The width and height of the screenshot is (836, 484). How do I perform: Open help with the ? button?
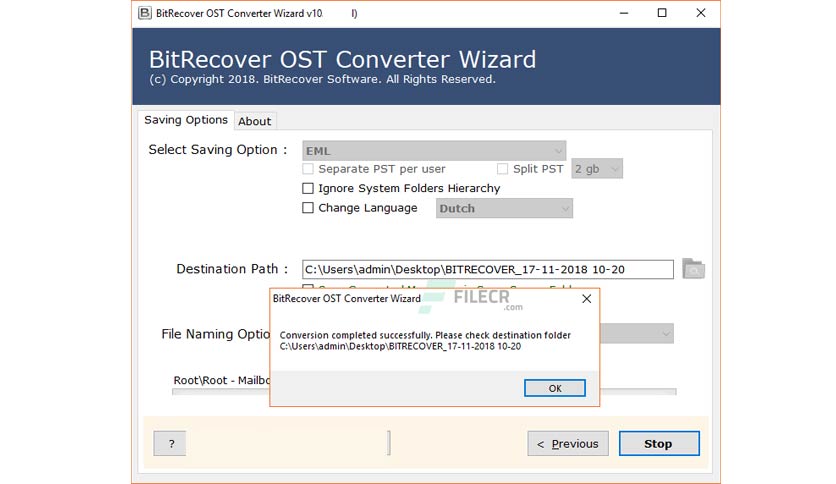pyautogui.click(x=170, y=443)
